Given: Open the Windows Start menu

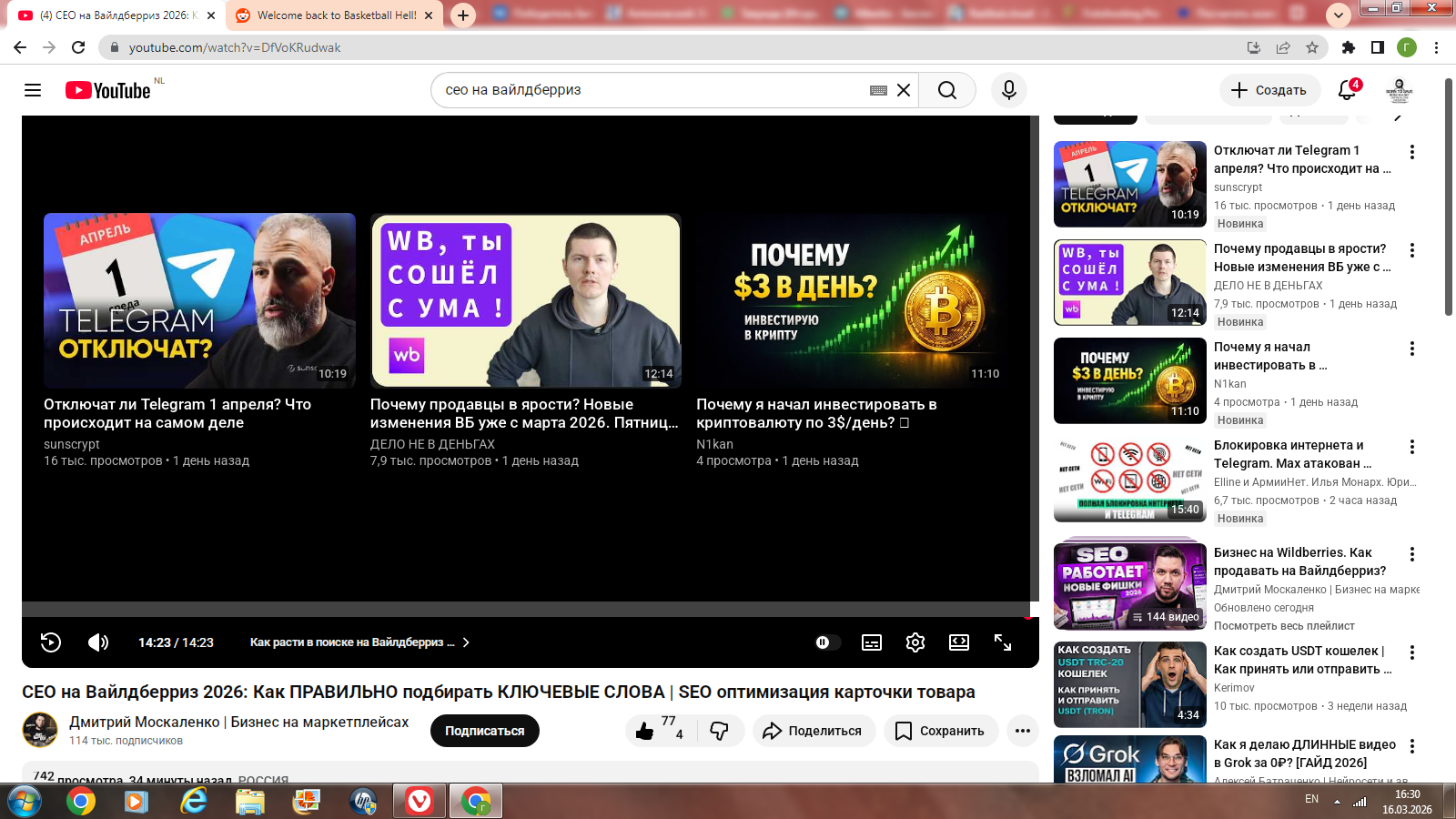Looking at the screenshot, I should [25, 801].
